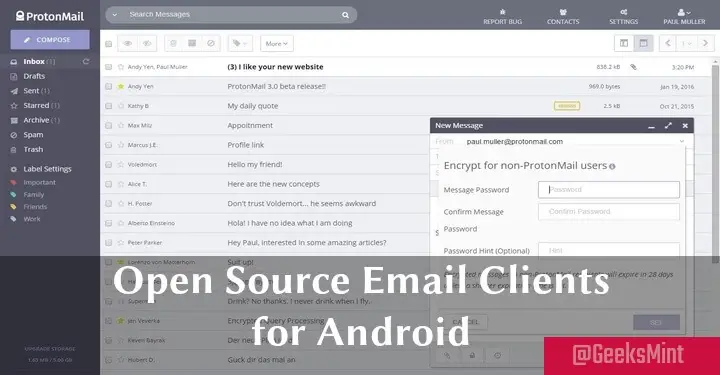Go to previous page of messages
720x375 pixels.
(668, 43)
